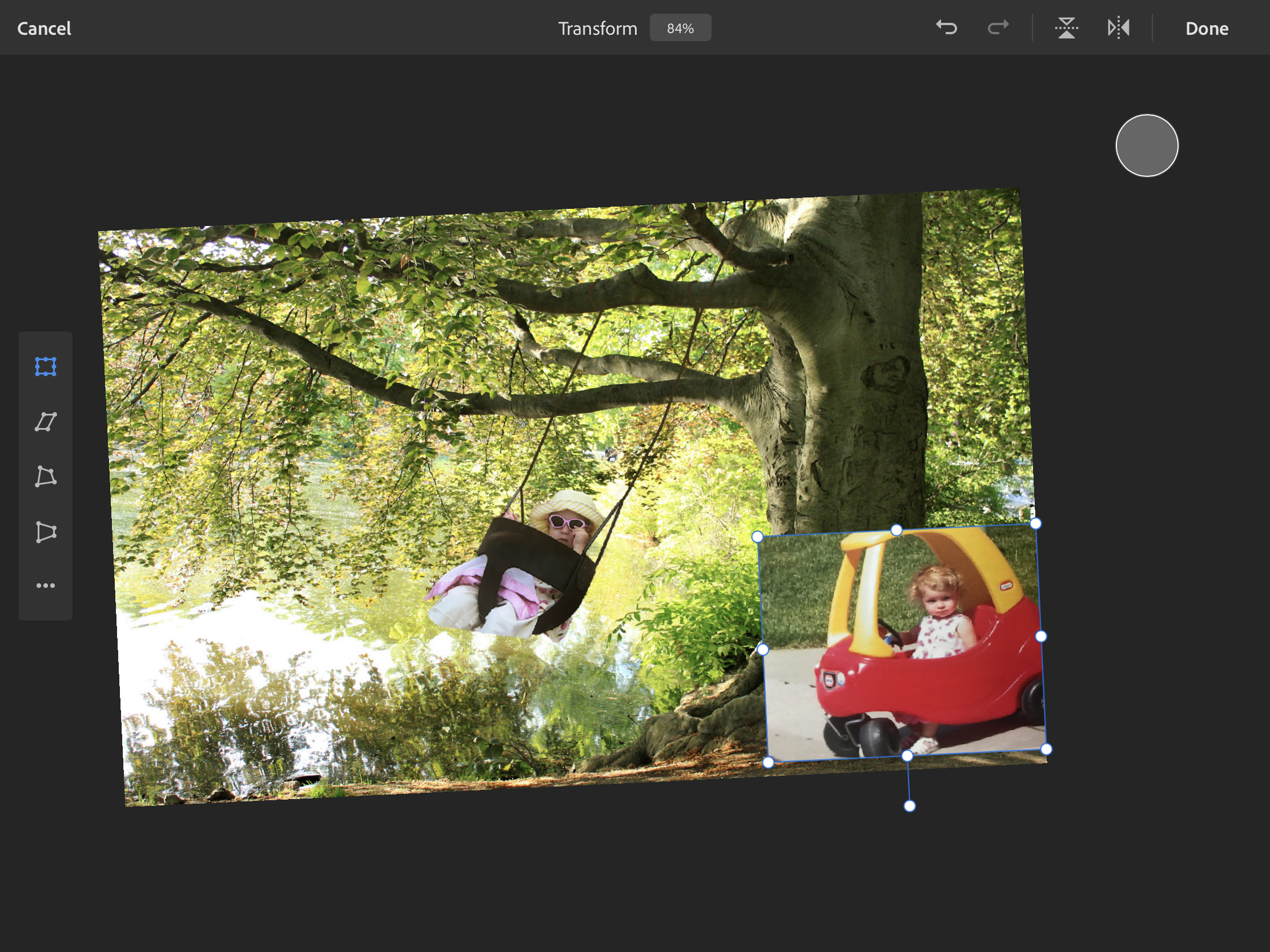
Task: Click the bottom-right corner handle of toy car image
Action: [x=1046, y=749]
